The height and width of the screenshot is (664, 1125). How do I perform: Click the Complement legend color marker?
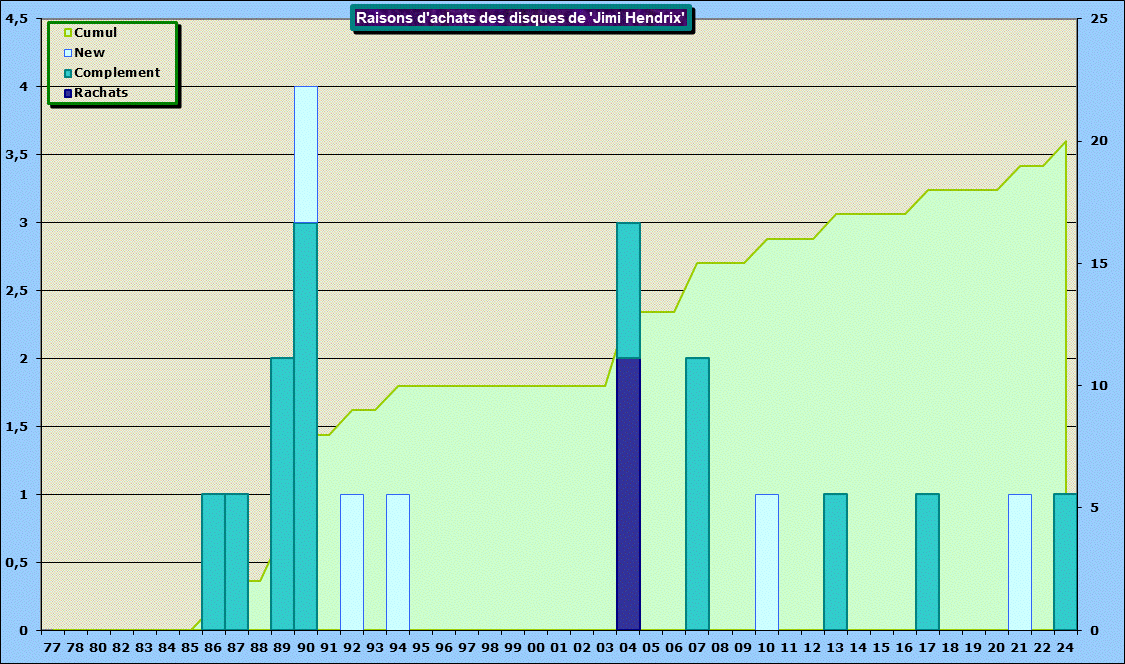tap(68, 73)
